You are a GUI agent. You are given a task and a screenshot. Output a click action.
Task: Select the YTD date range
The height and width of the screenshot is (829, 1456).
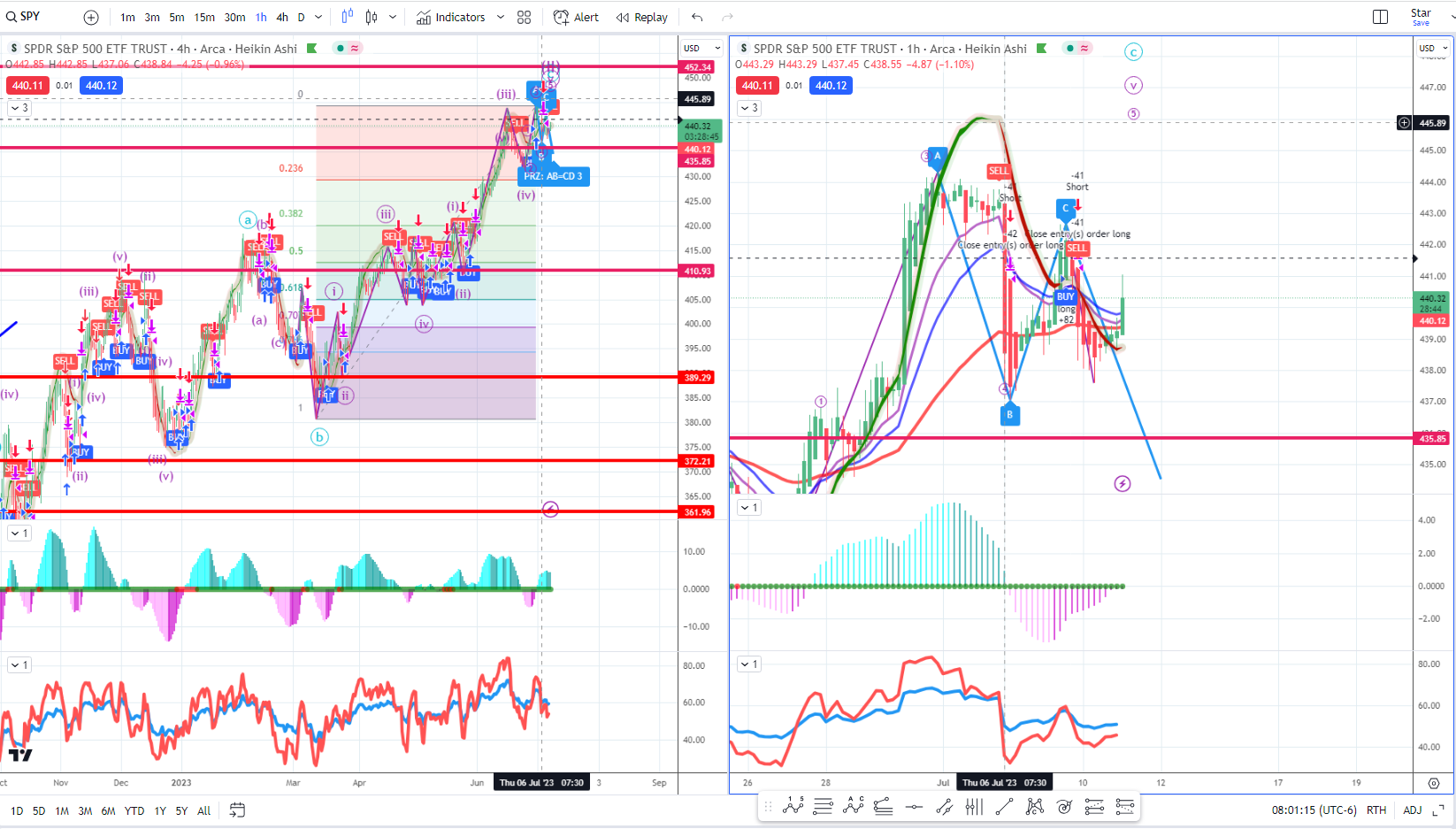click(134, 810)
